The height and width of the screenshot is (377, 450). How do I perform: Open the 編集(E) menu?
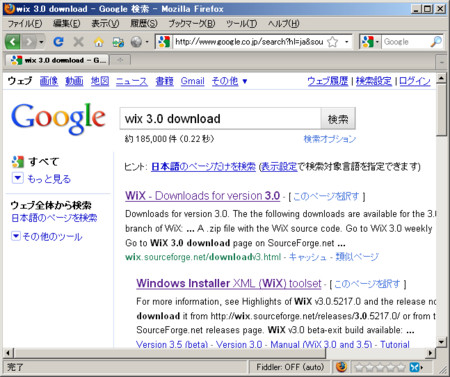[x=67, y=24]
